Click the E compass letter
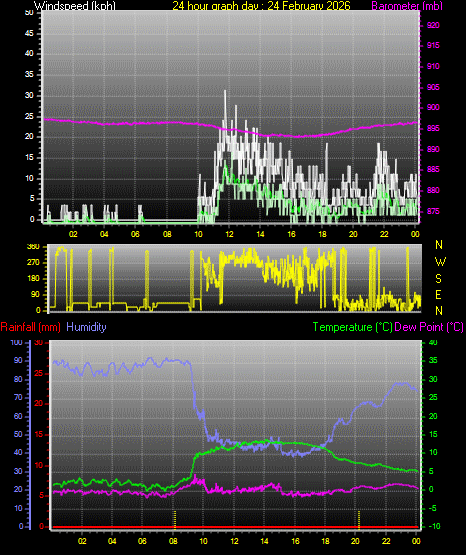The height and width of the screenshot is (555, 466). (x=438, y=294)
